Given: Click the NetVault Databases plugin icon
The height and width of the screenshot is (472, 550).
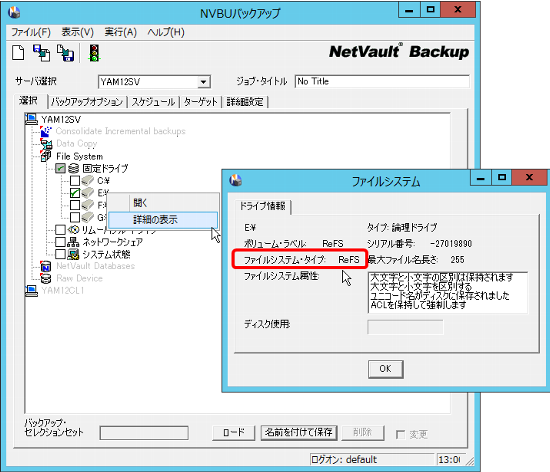Looking at the screenshot, I should click(x=46, y=266).
